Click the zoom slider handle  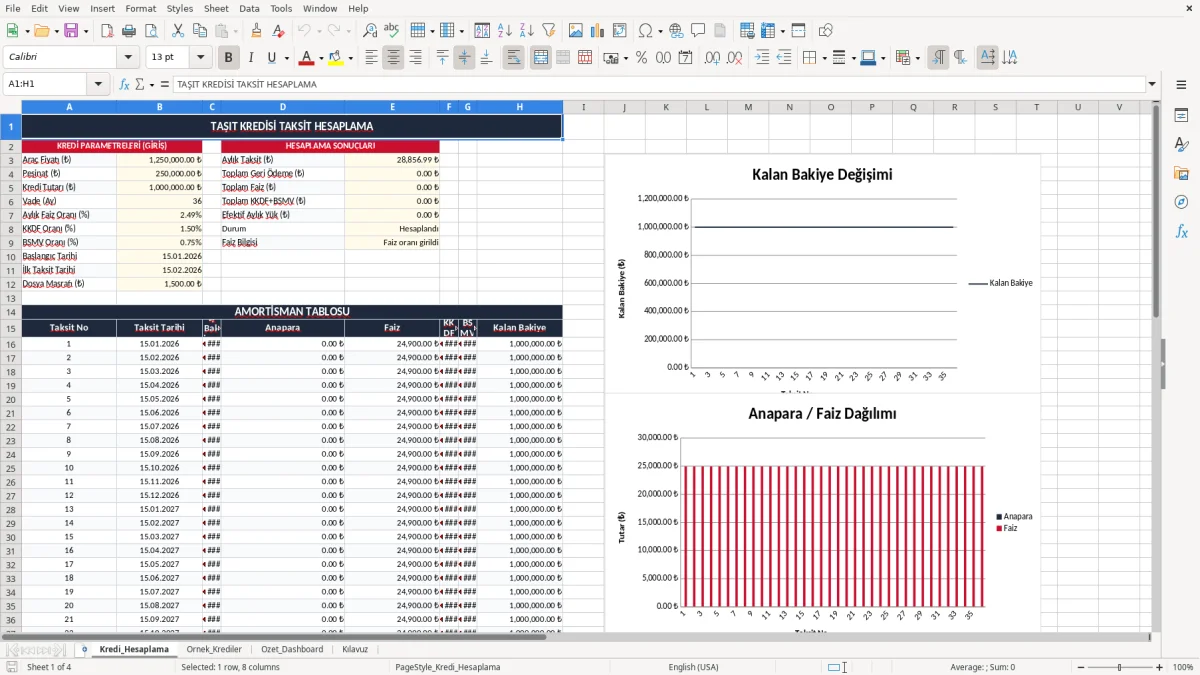pyautogui.click(x=1119, y=667)
